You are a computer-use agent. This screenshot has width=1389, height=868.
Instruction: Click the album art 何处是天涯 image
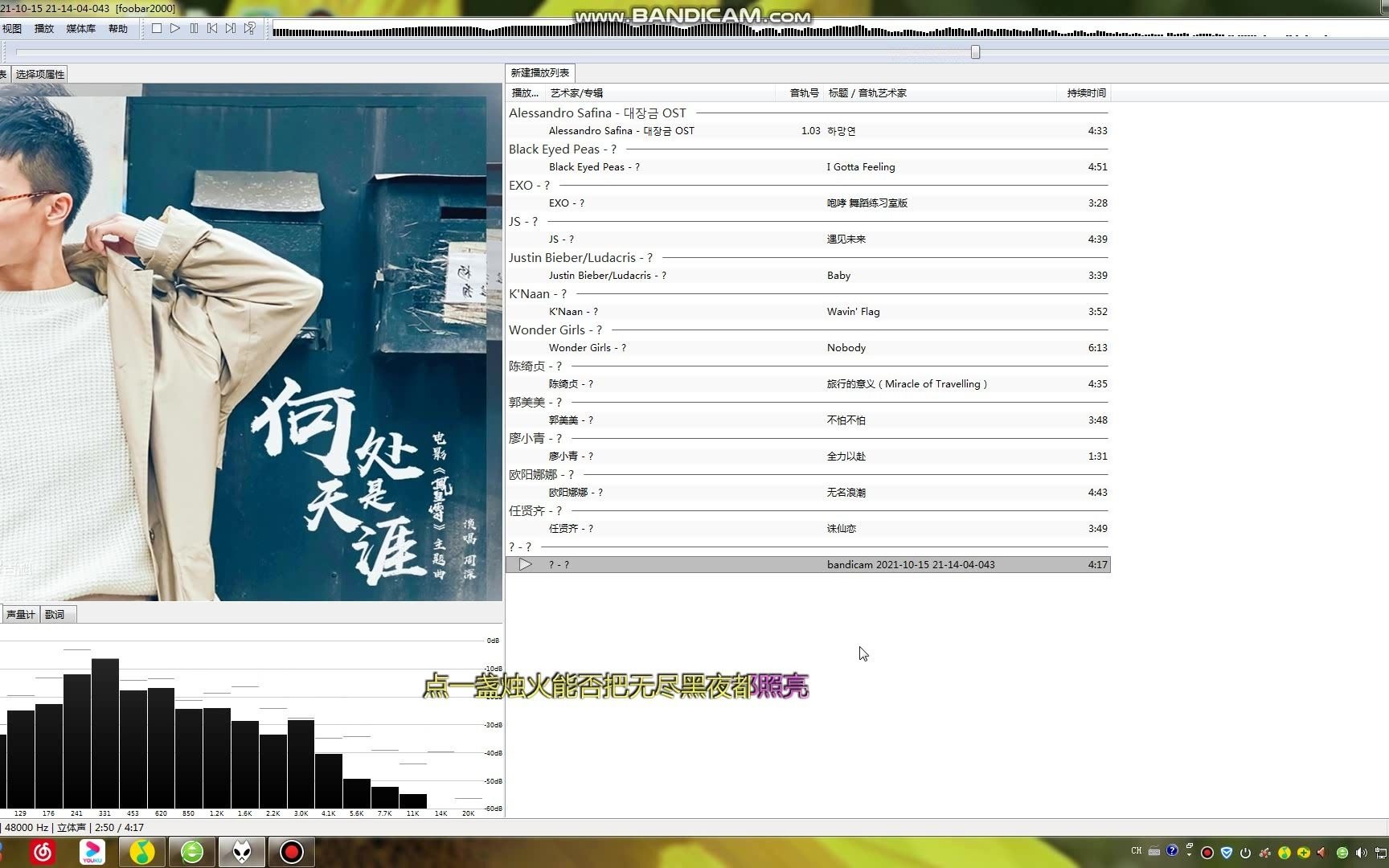pyautogui.click(x=251, y=342)
